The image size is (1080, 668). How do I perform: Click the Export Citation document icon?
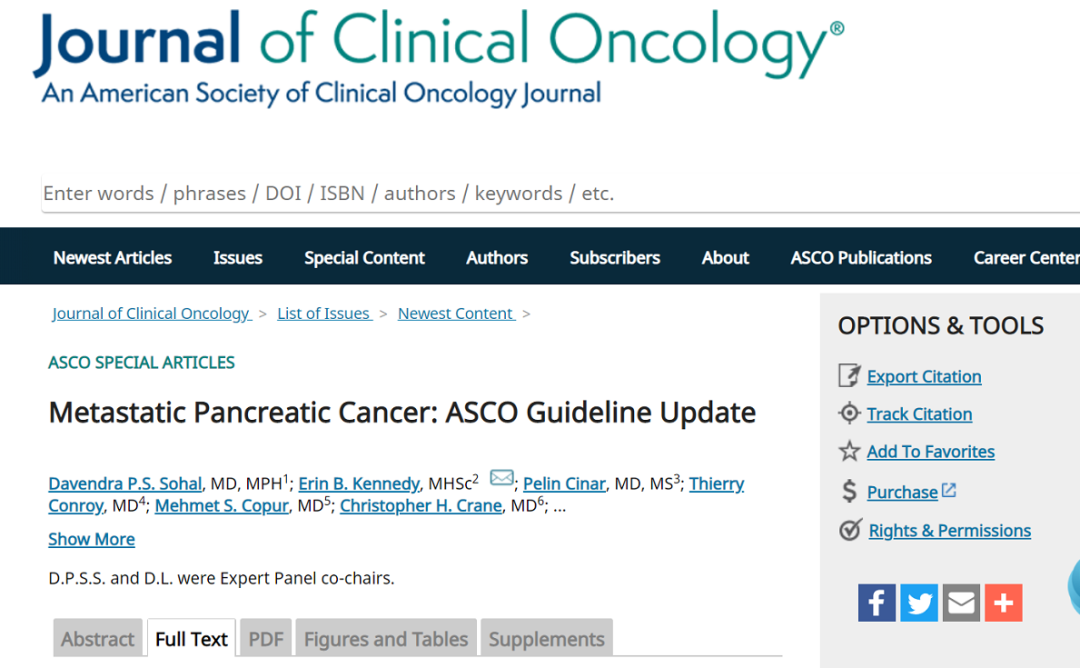849,375
